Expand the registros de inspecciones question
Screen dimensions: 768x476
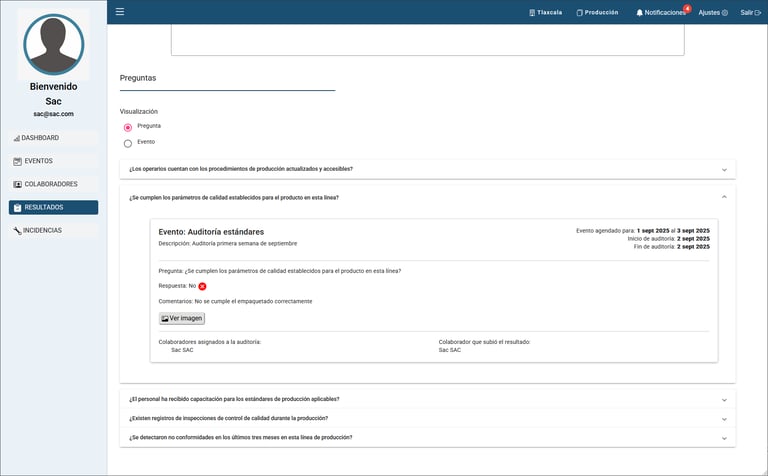(x=428, y=418)
